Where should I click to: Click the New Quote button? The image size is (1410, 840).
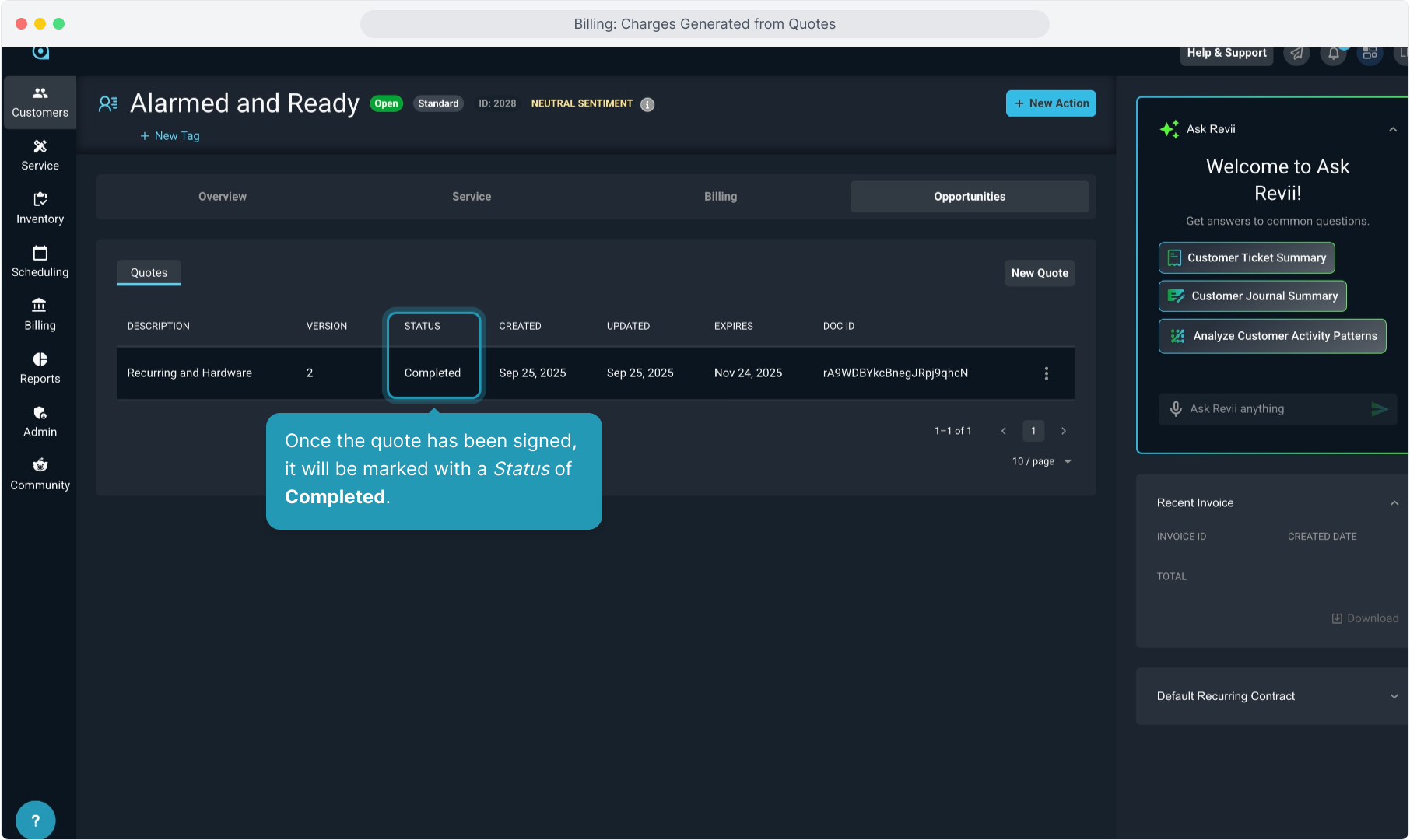pyautogui.click(x=1039, y=273)
